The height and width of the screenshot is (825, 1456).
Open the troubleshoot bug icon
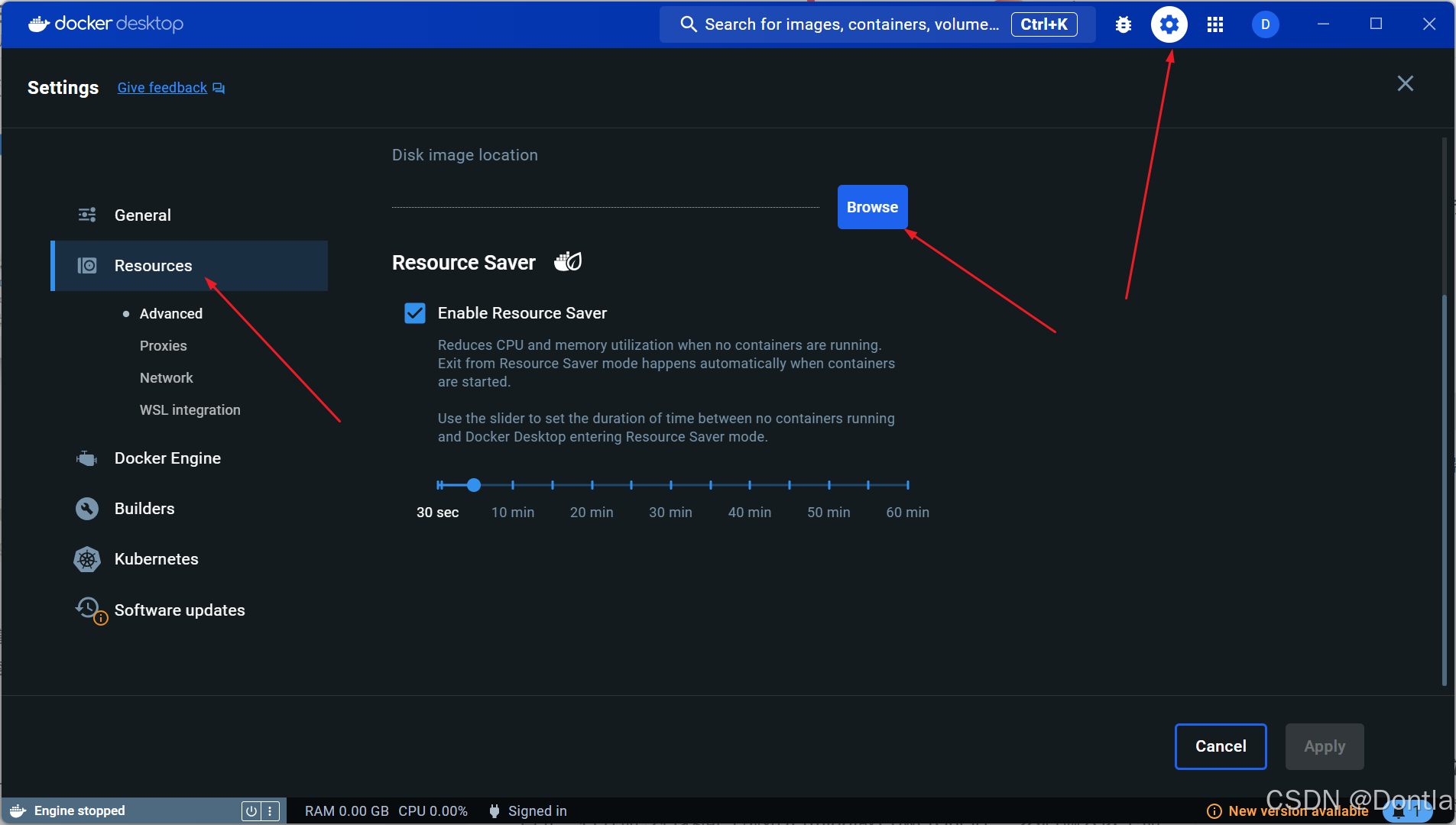pyautogui.click(x=1123, y=24)
